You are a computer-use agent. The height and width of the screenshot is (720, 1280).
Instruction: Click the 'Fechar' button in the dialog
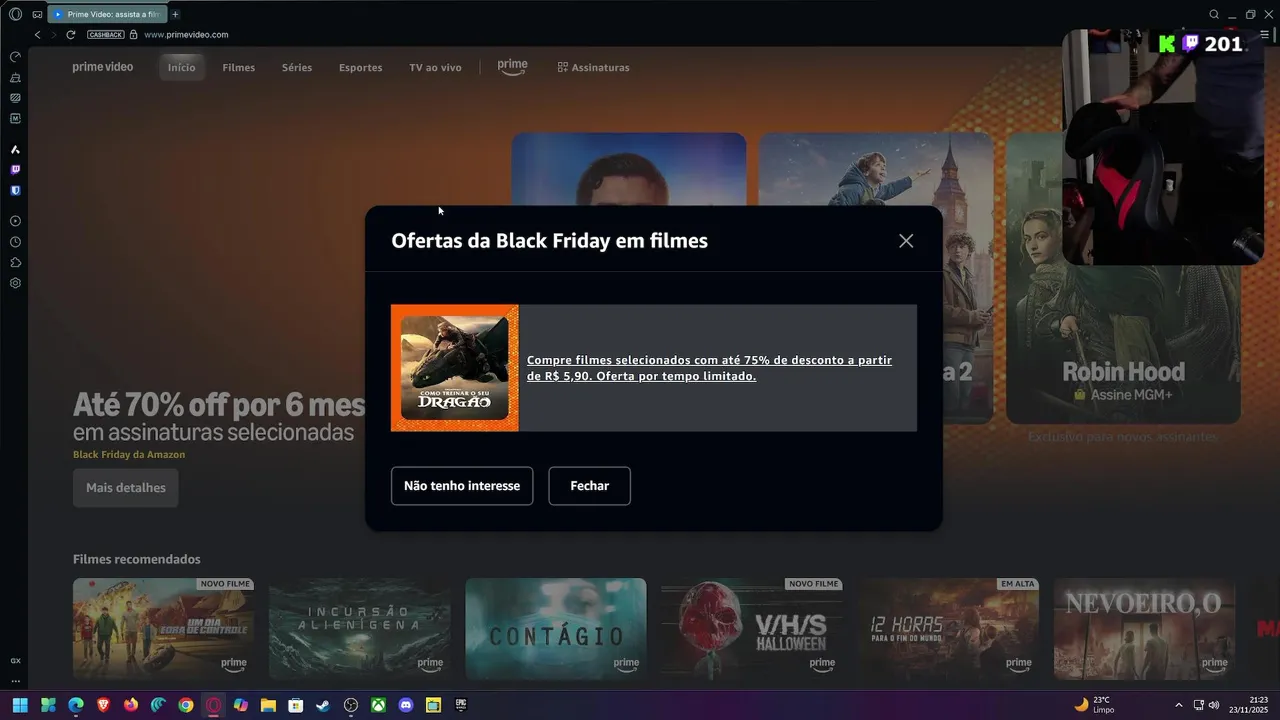(589, 486)
